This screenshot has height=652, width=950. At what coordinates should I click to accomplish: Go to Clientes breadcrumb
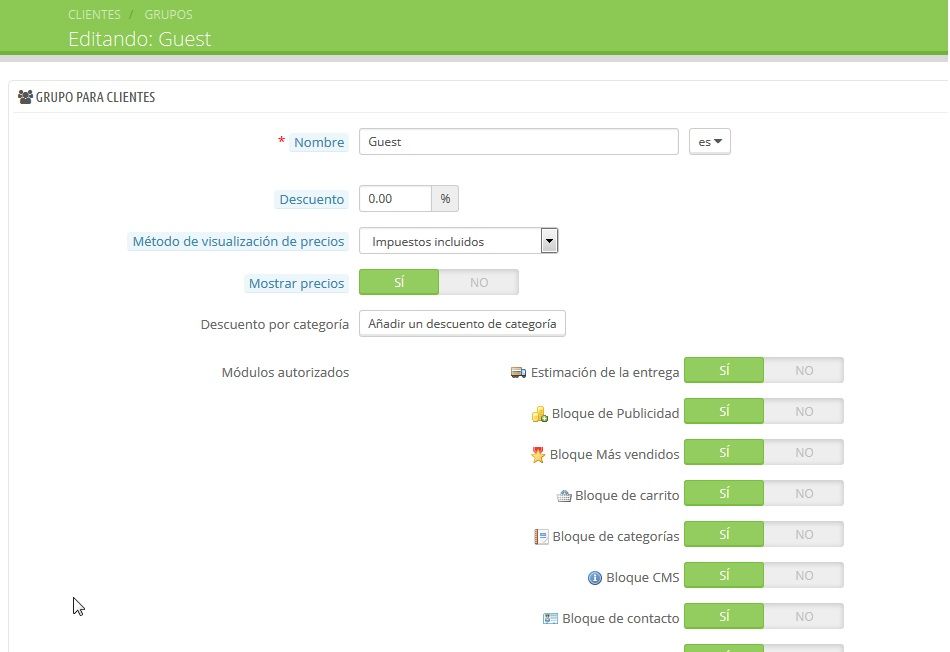pos(94,15)
